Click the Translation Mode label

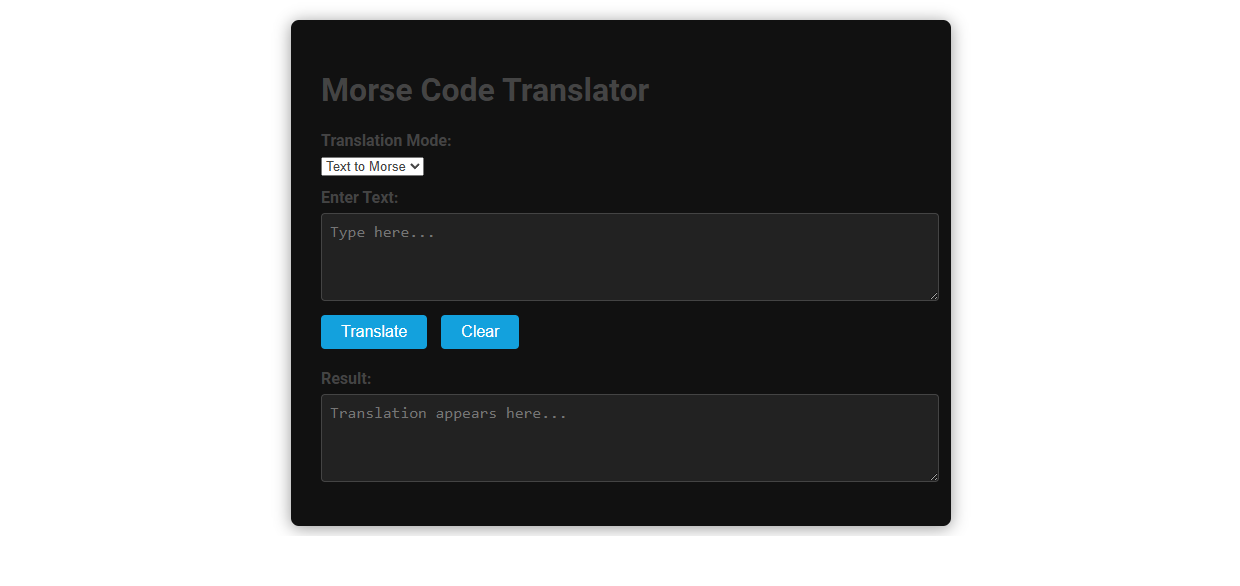[x=386, y=141]
